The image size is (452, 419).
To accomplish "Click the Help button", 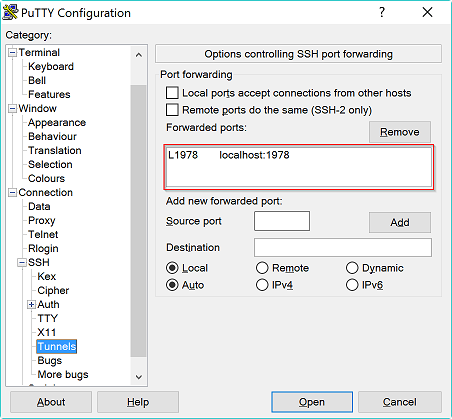I will (x=138, y=402).
